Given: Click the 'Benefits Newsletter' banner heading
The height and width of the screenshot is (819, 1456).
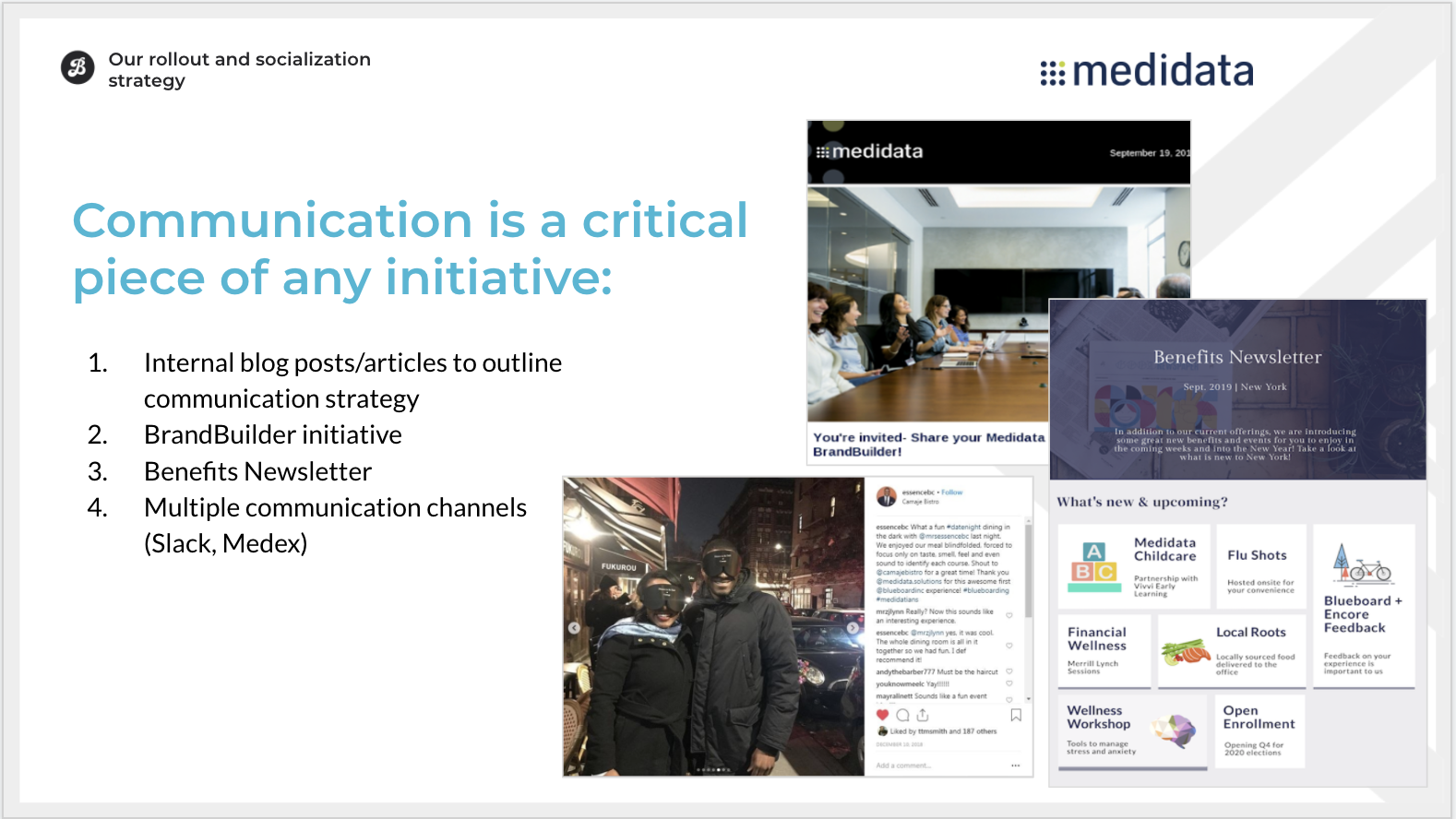Looking at the screenshot, I should [x=1237, y=357].
